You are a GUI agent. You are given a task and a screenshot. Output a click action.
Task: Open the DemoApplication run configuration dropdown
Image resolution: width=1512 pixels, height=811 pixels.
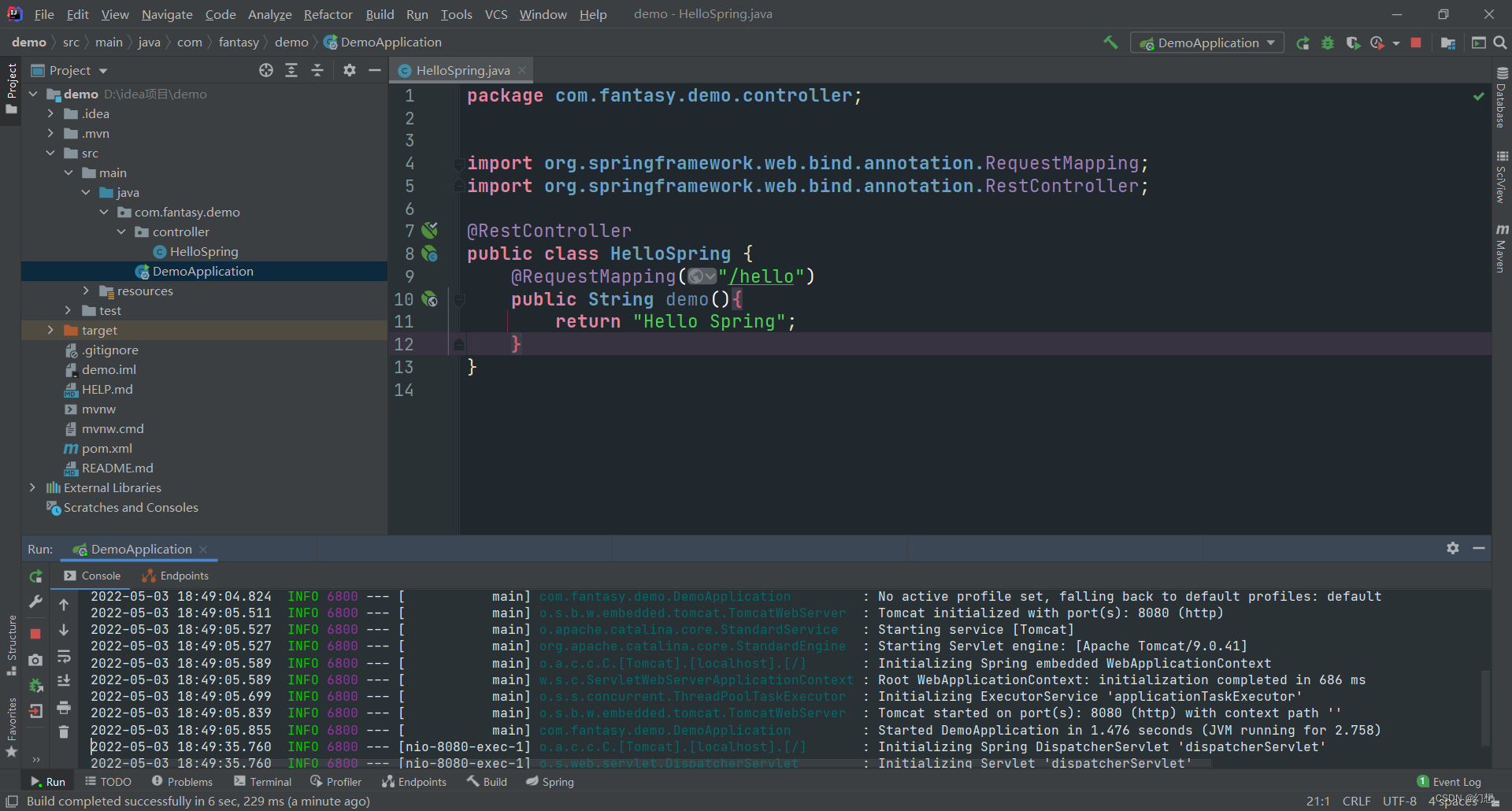point(1207,43)
